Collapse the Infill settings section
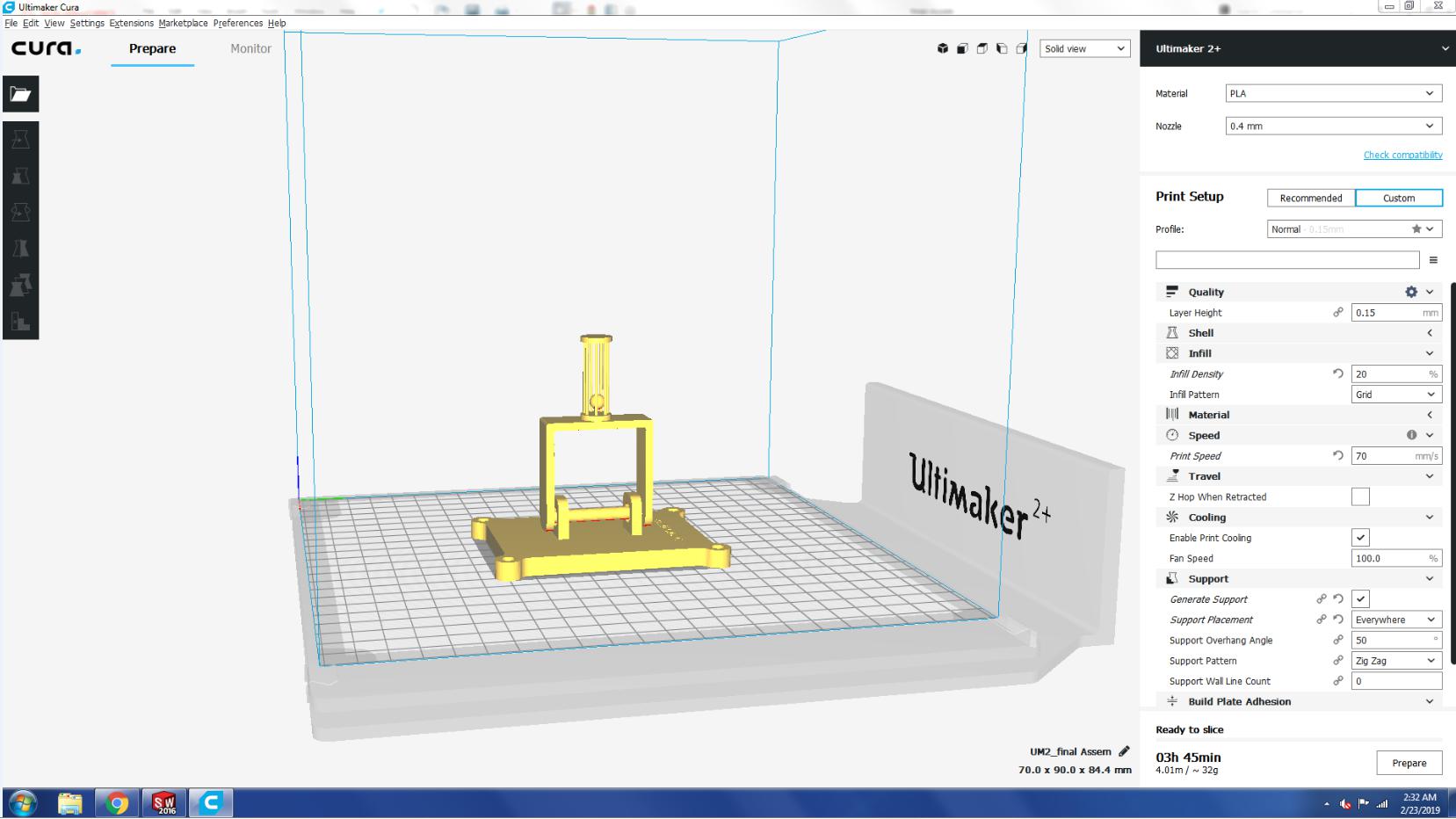1456x819 pixels. tap(1299, 353)
